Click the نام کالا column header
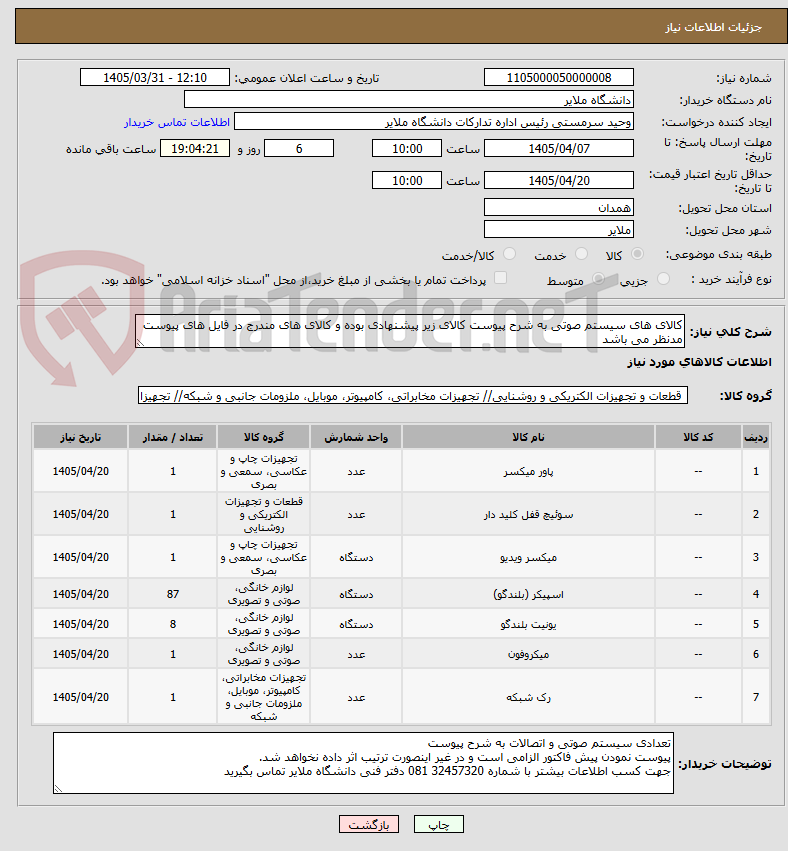 pos(528,437)
